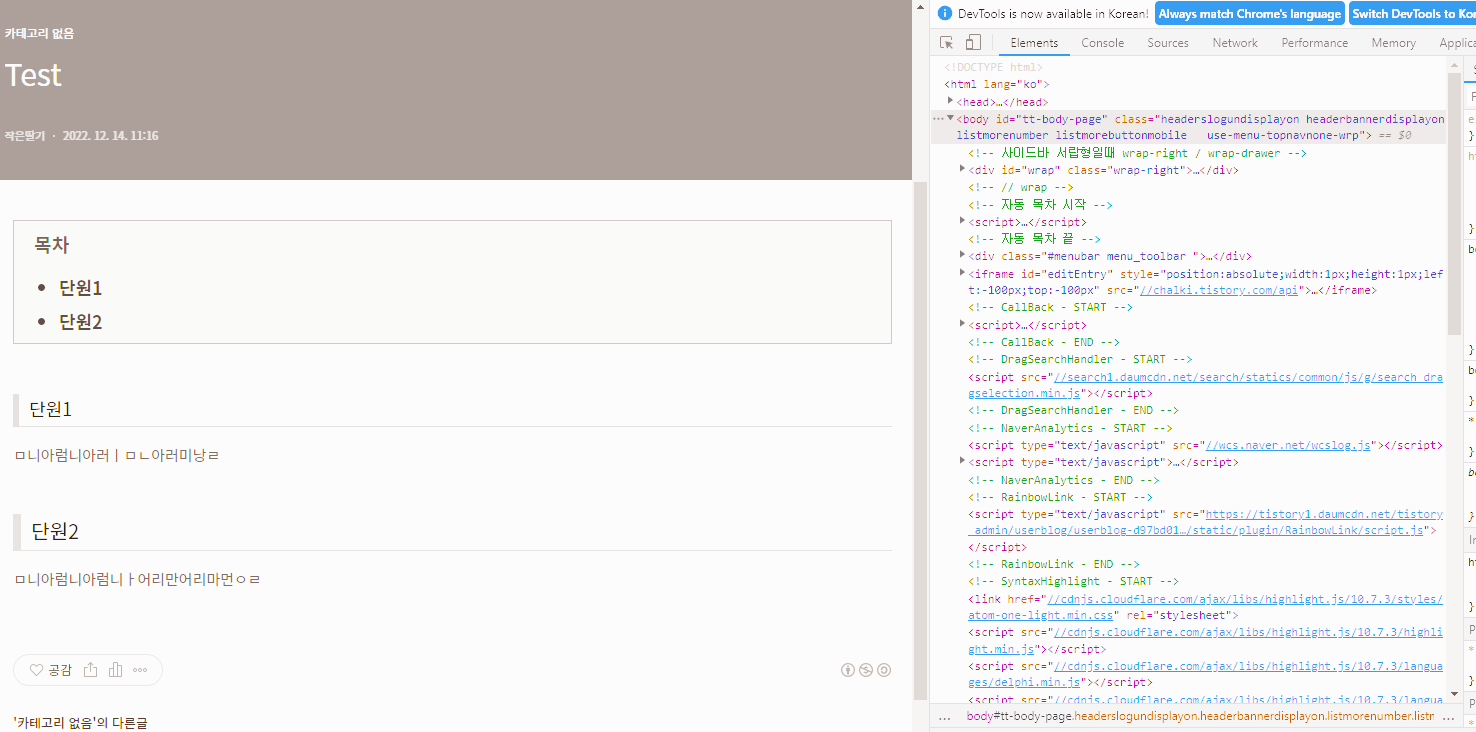Screen dimensions: 1476x732
Task: Select the 사이드바 서랍형일때 comment row
Action: 1137,153
